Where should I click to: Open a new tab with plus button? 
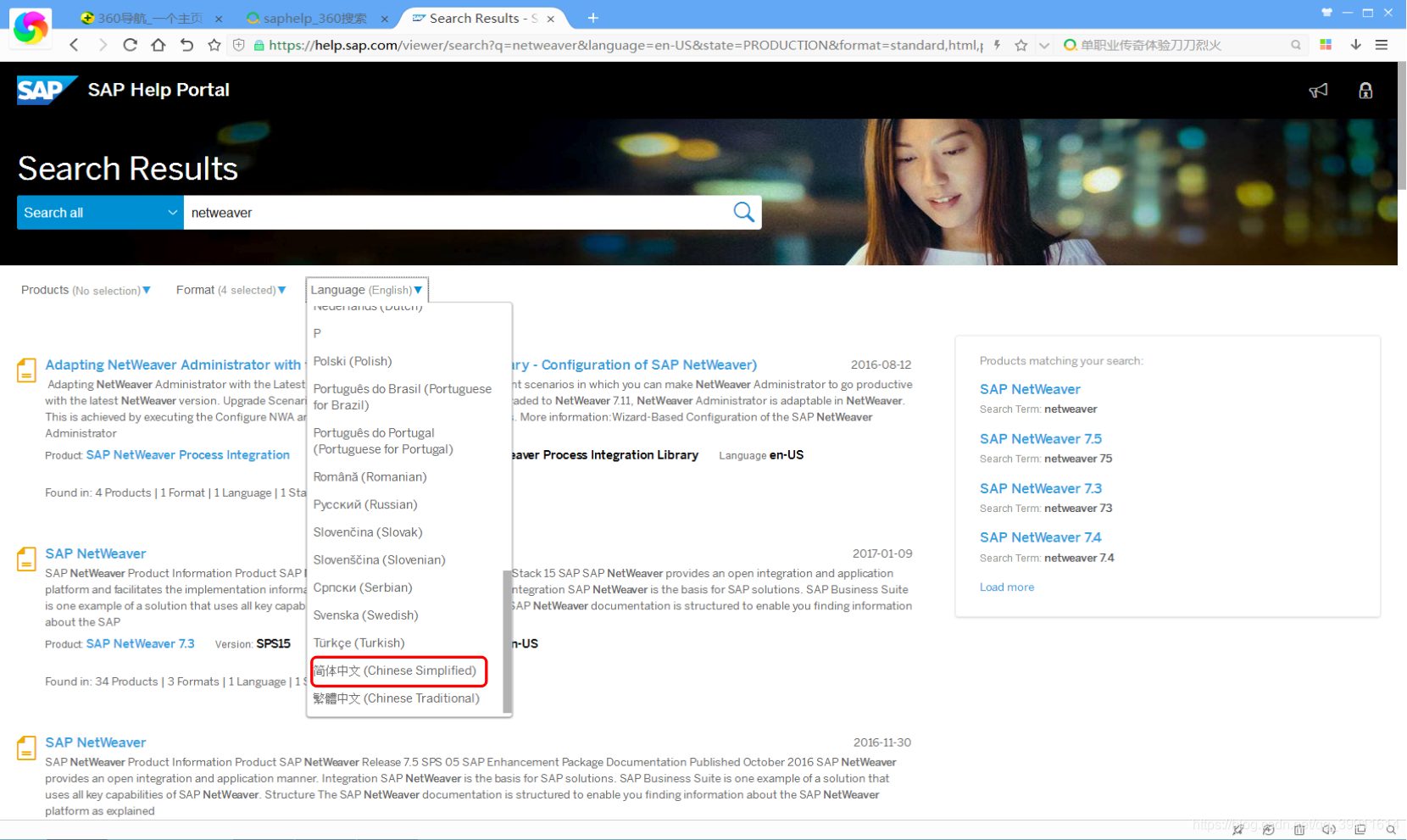click(592, 18)
